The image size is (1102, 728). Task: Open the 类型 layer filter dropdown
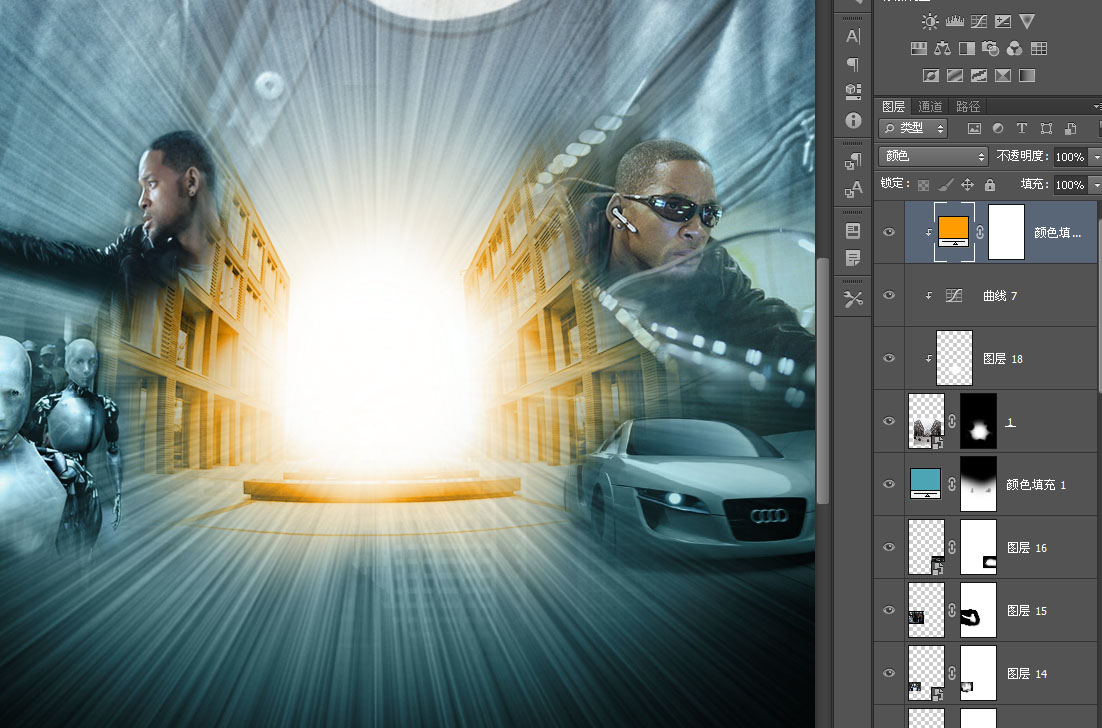pos(913,129)
